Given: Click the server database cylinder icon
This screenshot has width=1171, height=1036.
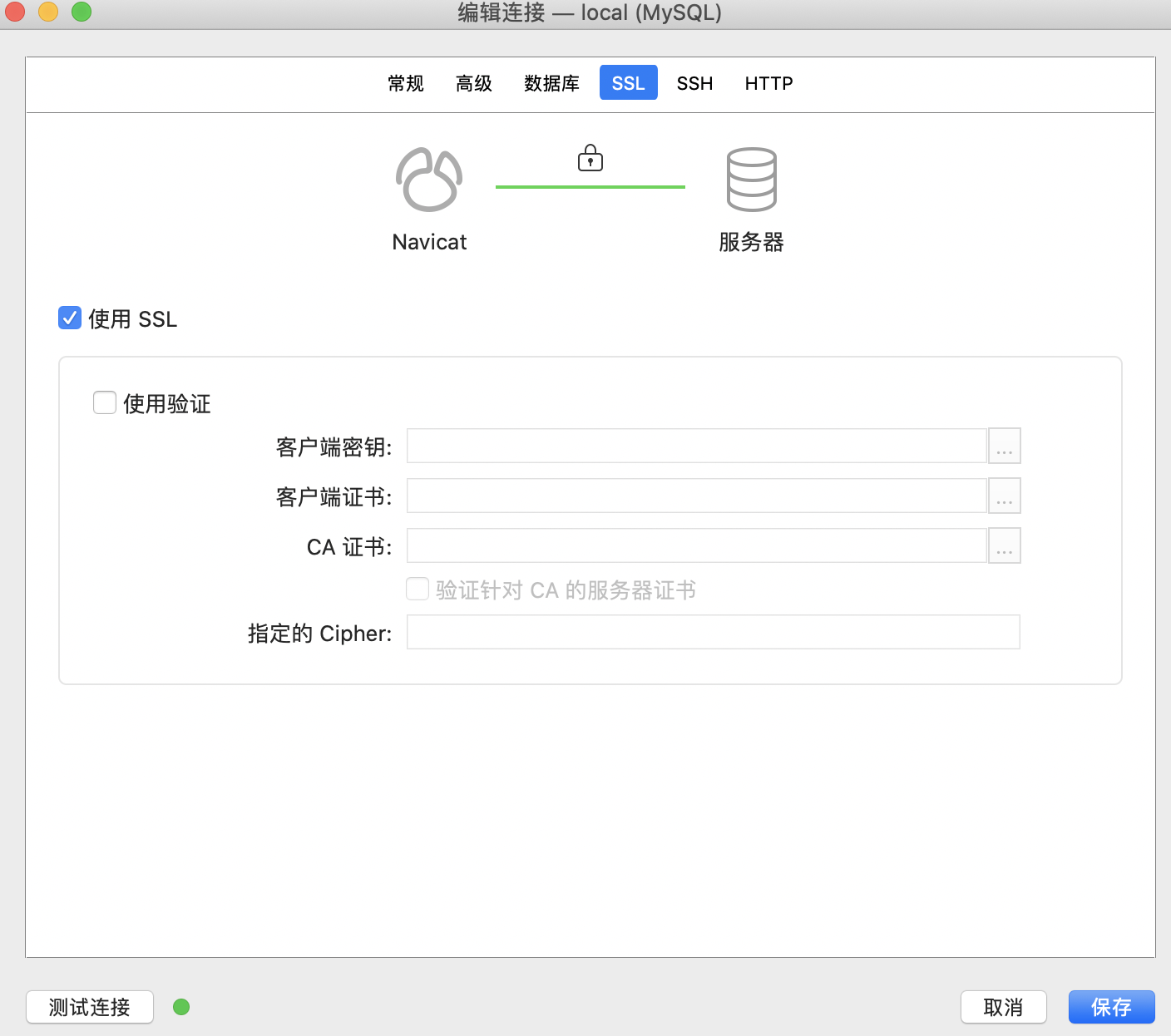Looking at the screenshot, I should pos(752,180).
